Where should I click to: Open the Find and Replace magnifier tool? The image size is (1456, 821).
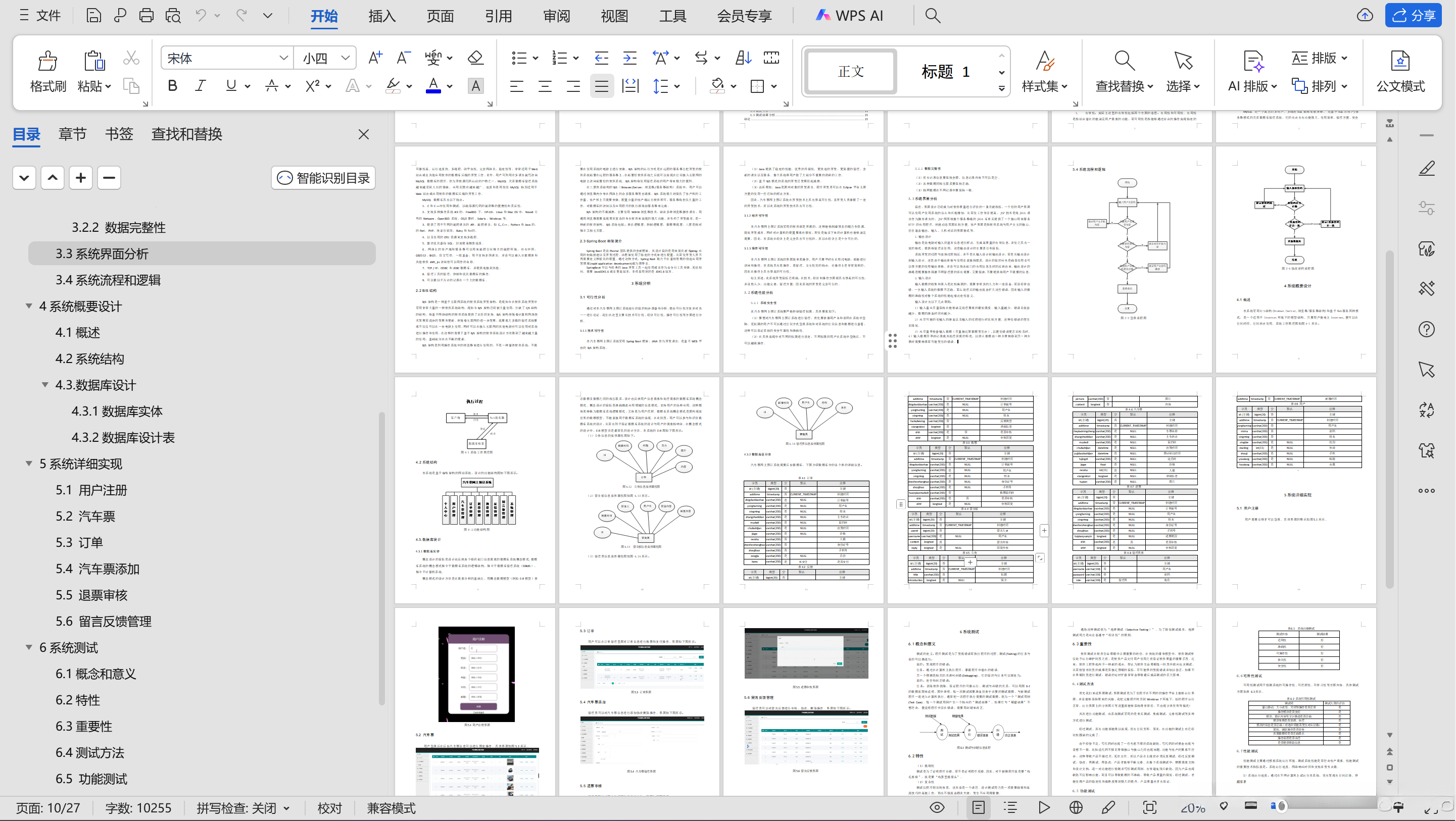point(1124,61)
